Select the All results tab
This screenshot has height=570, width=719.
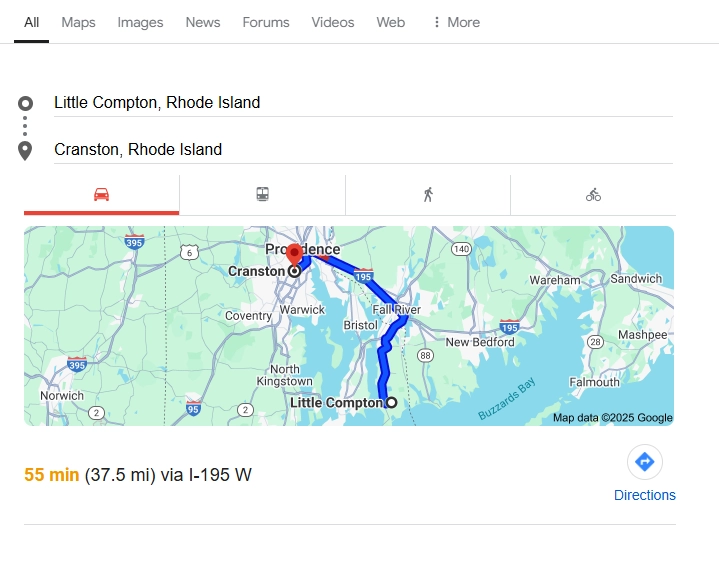click(32, 22)
